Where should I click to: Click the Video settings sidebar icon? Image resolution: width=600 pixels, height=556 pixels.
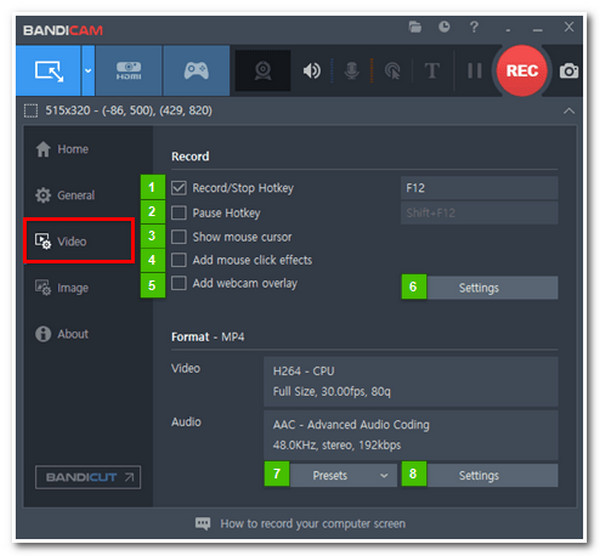coord(43,241)
